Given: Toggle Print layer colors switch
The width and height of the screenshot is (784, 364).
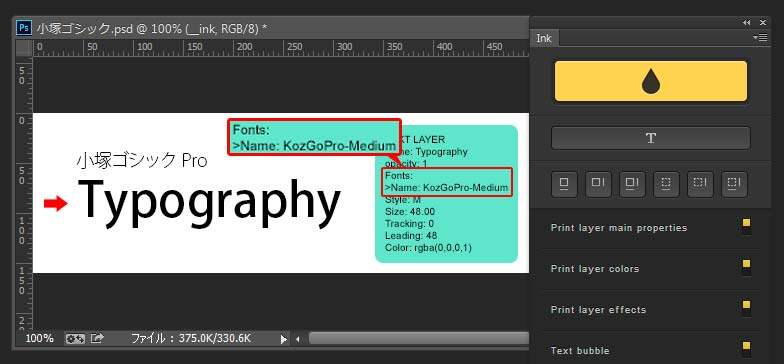Looking at the screenshot, I should click(746, 268).
